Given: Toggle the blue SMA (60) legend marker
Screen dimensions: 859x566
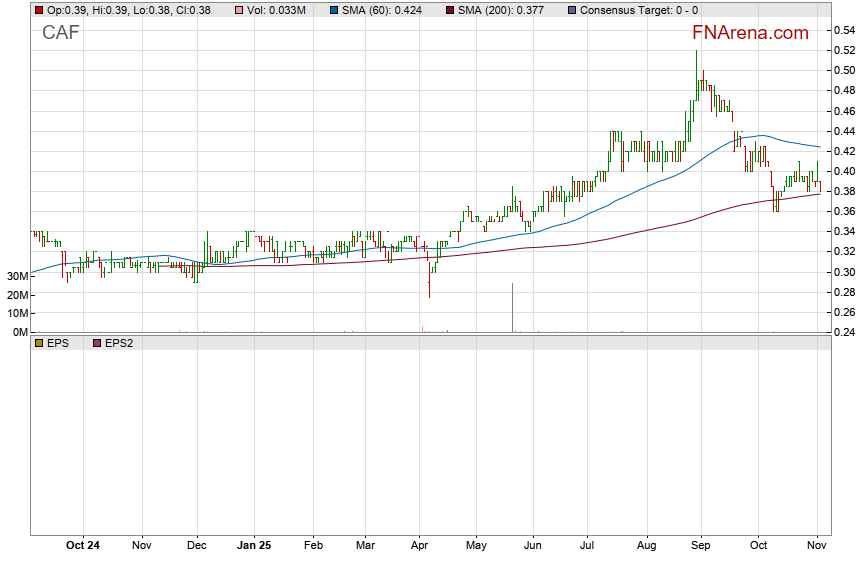Looking at the screenshot, I should pos(333,10).
